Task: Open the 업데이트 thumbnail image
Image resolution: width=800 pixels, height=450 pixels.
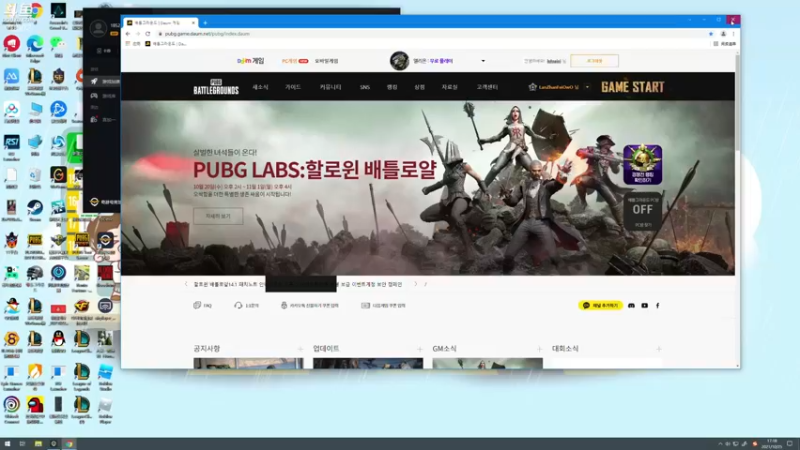Action: pos(368,363)
